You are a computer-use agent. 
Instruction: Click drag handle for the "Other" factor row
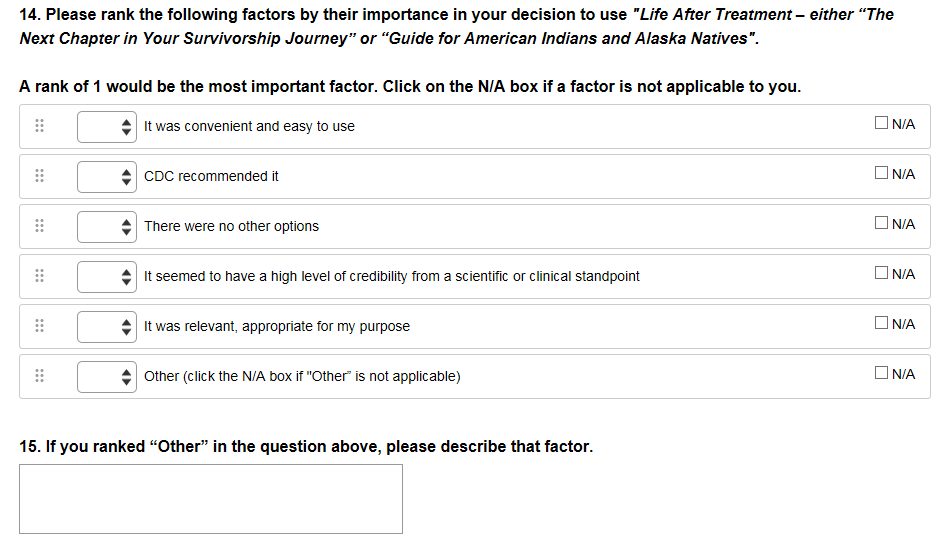tap(39, 376)
